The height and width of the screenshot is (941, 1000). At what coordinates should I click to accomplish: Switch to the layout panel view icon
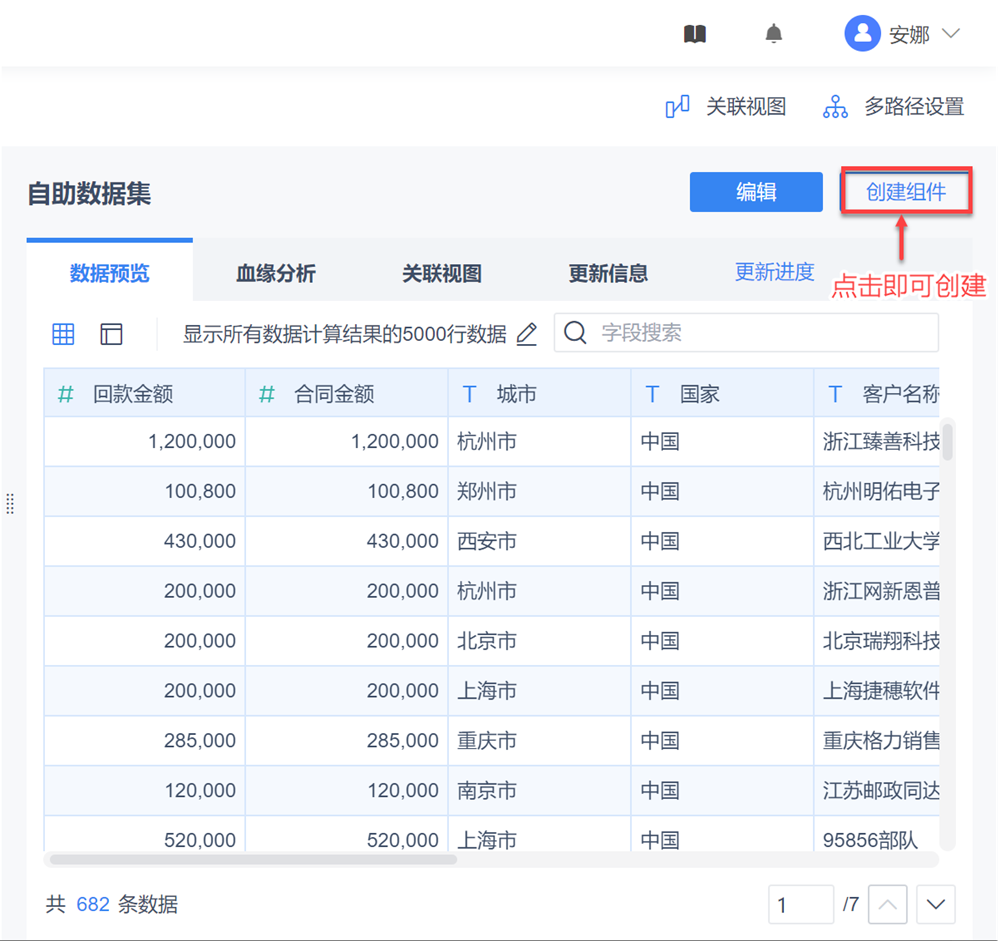click(x=111, y=334)
